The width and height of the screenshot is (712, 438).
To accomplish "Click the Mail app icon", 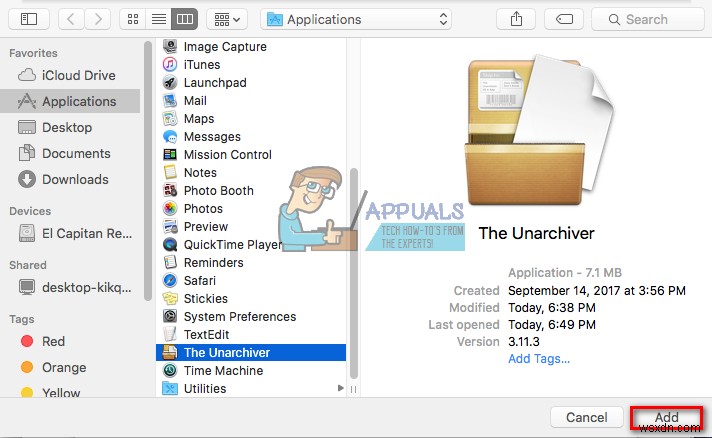I will pos(170,101).
